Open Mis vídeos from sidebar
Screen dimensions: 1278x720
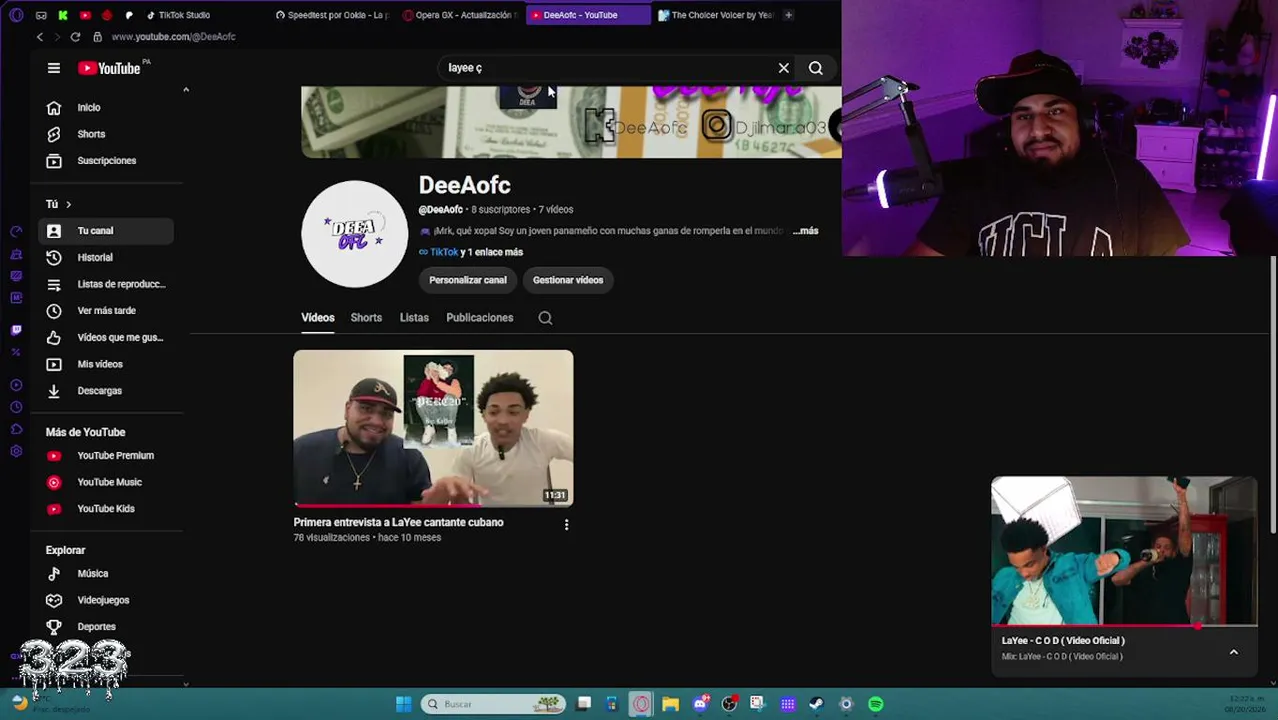pos(106,364)
